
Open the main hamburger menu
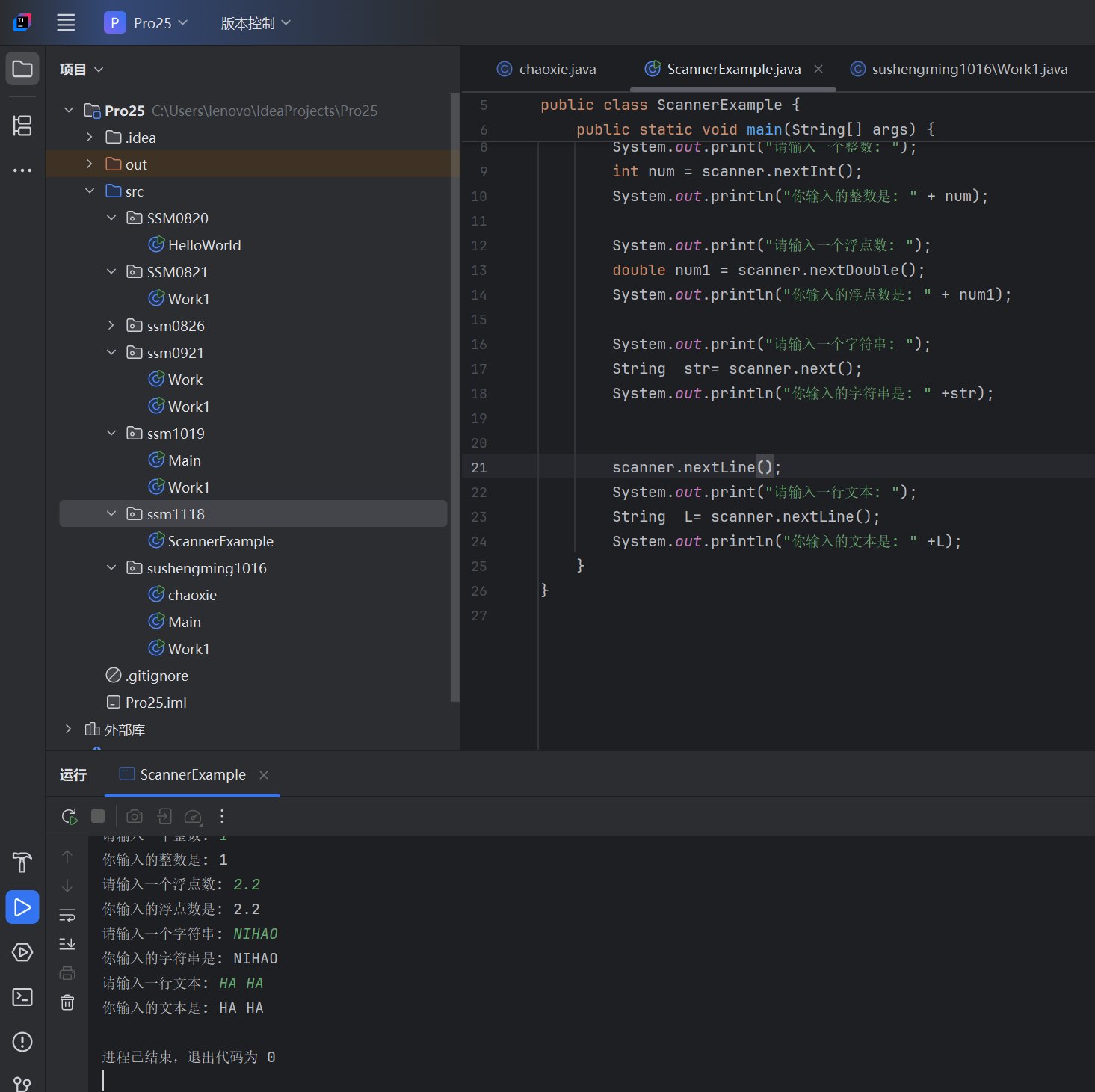[66, 22]
